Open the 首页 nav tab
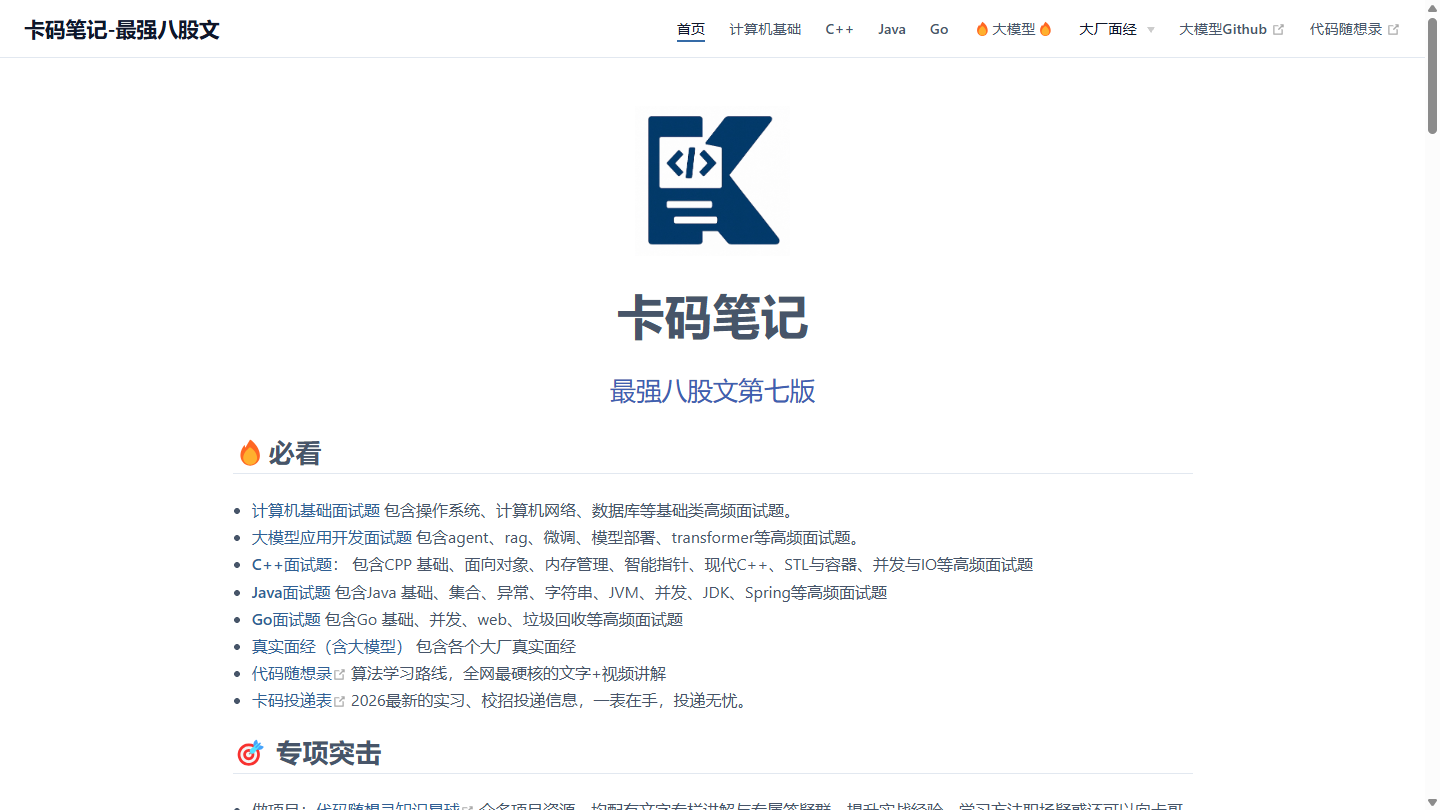The width and height of the screenshot is (1440, 810). pos(691,29)
